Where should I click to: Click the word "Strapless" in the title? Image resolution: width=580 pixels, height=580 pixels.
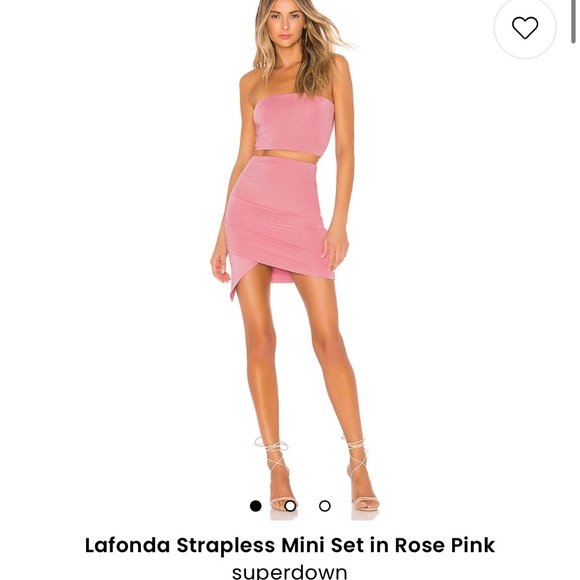(x=226, y=545)
